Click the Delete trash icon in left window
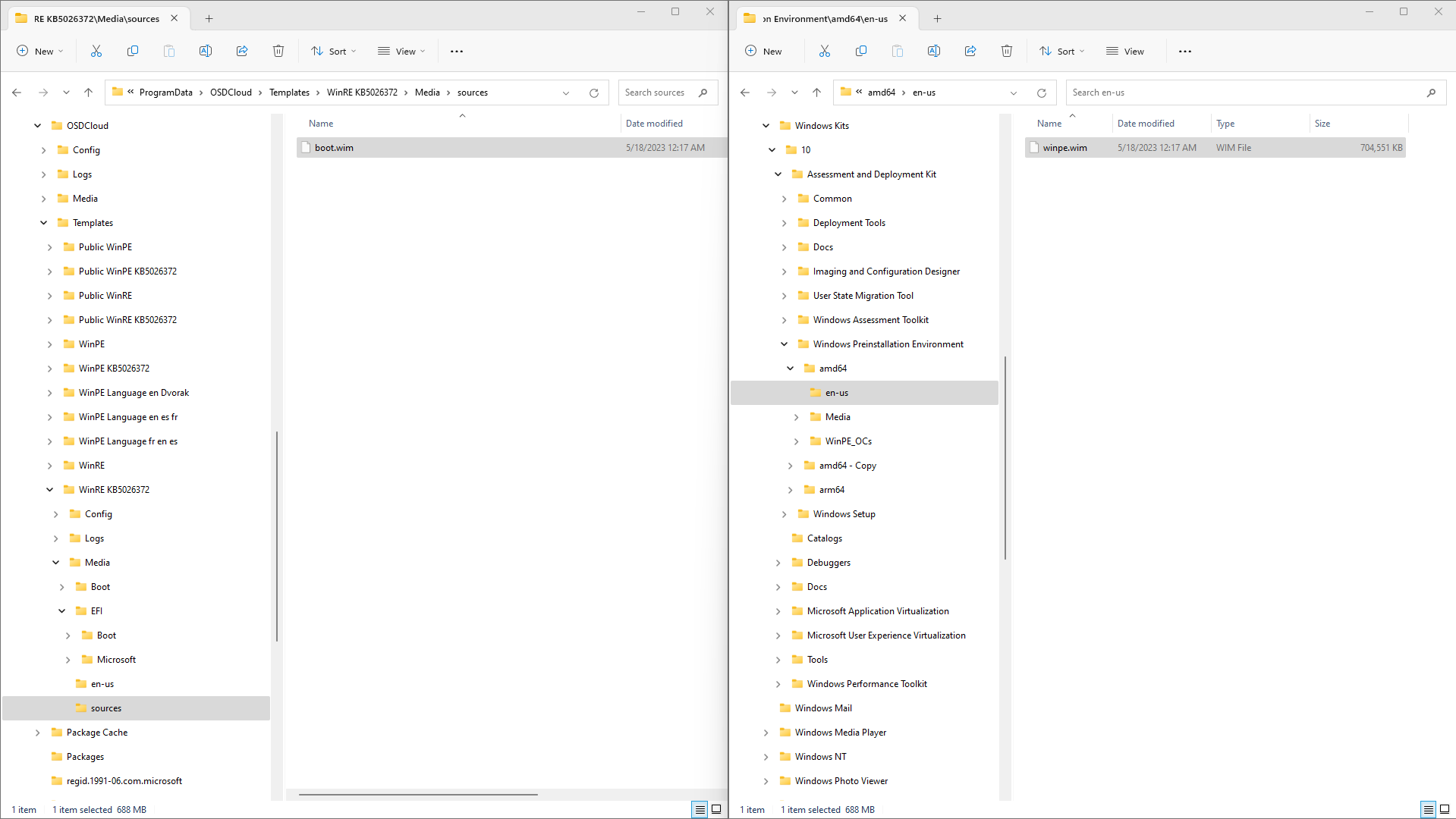Image resolution: width=1456 pixels, height=819 pixels. click(x=278, y=52)
